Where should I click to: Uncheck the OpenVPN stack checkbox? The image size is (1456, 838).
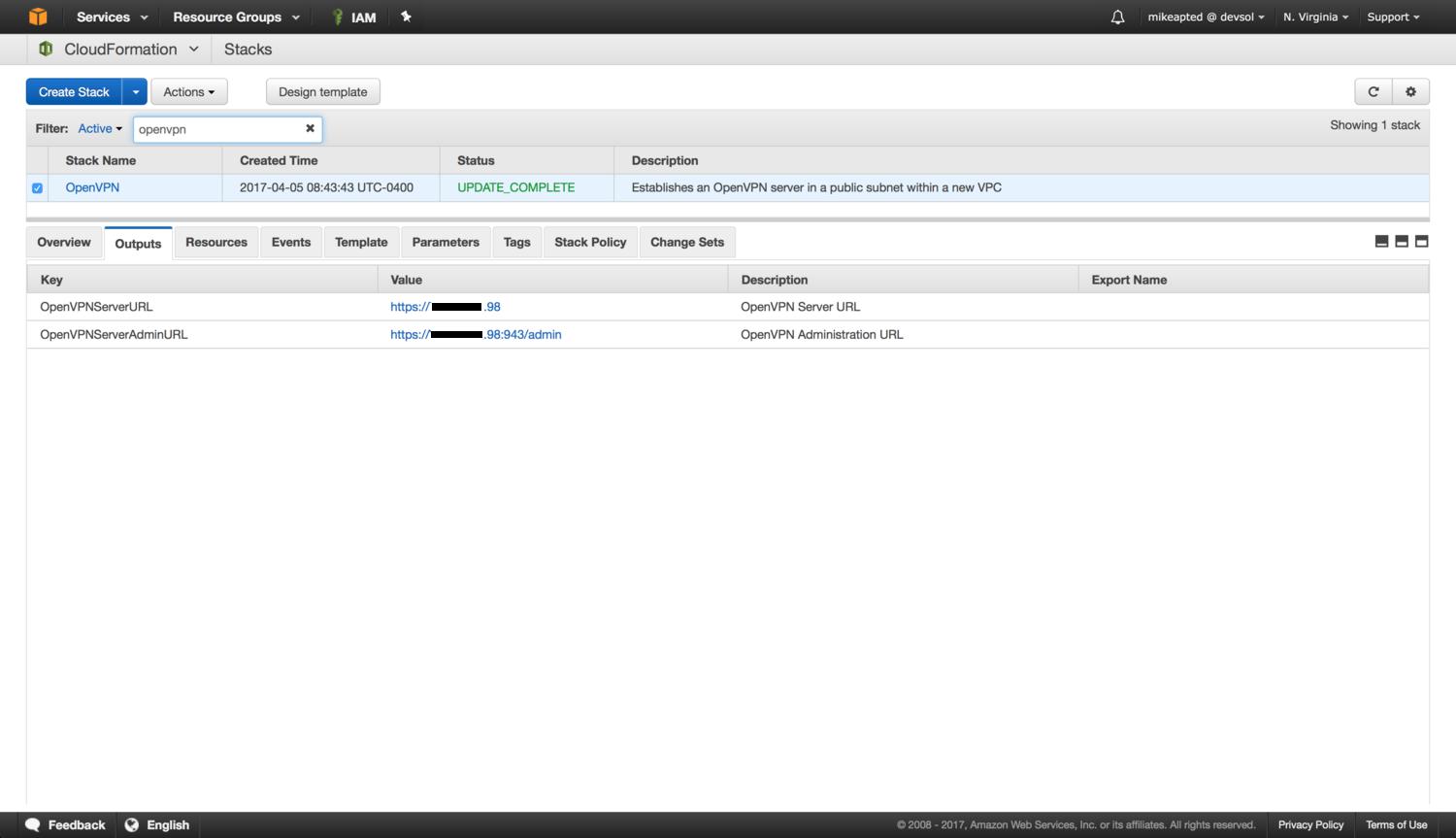pyautogui.click(x=37, y=188)
